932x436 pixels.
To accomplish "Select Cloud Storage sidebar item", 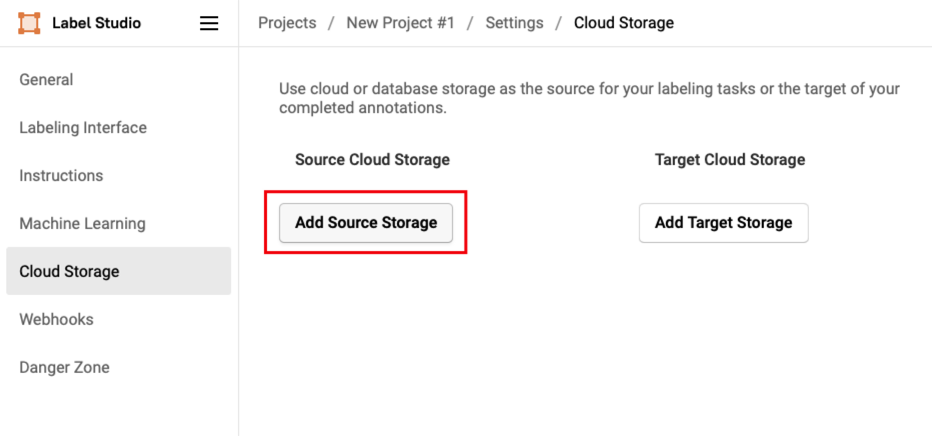I will click(x=69, y=272).
